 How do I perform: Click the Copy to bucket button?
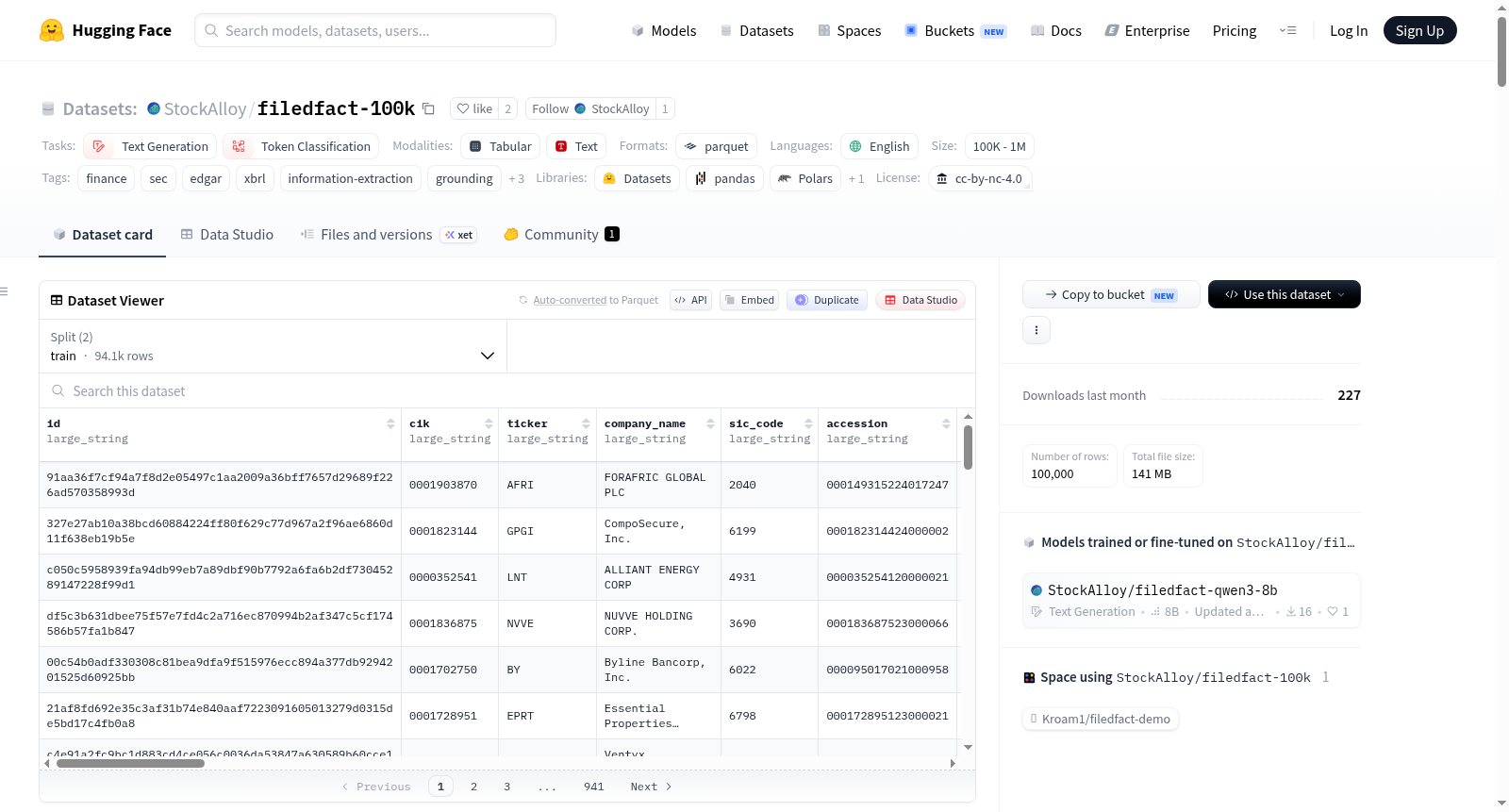(x=1111, y=294)
